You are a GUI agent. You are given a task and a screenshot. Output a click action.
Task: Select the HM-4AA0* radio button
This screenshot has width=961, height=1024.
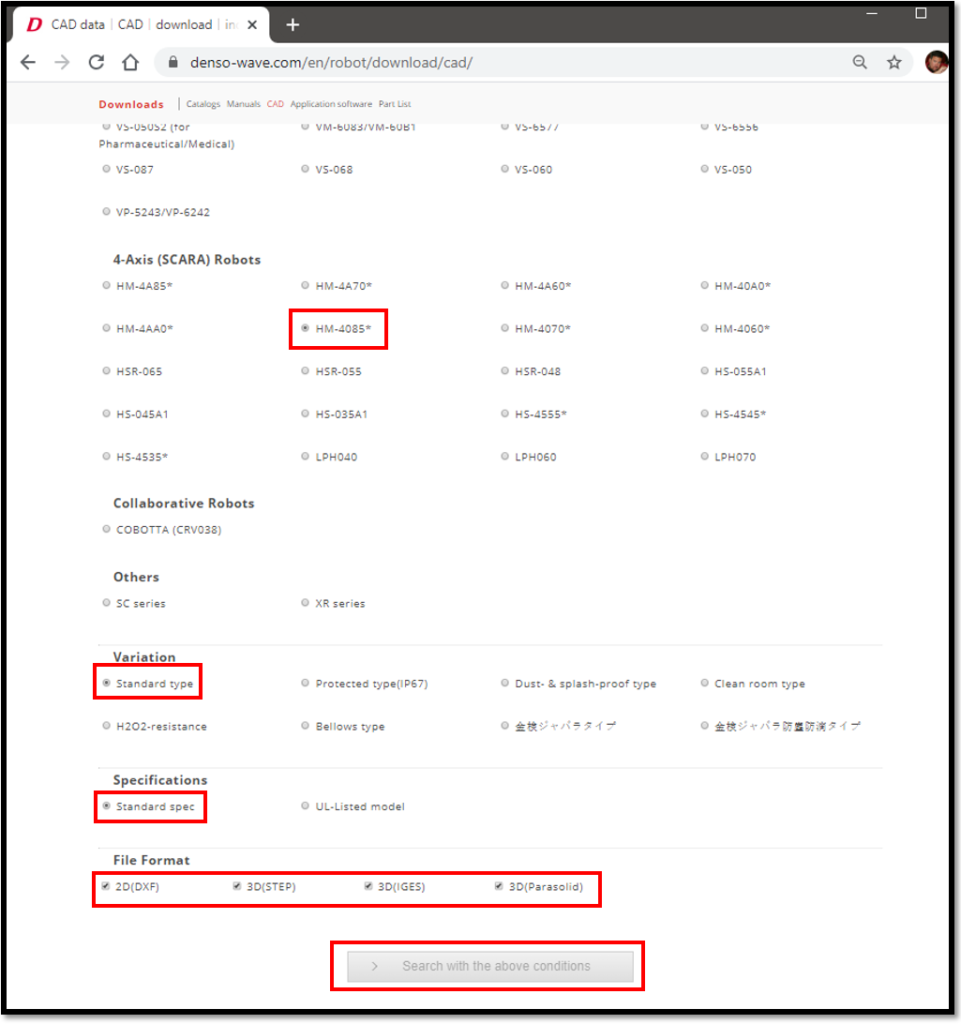106,328
